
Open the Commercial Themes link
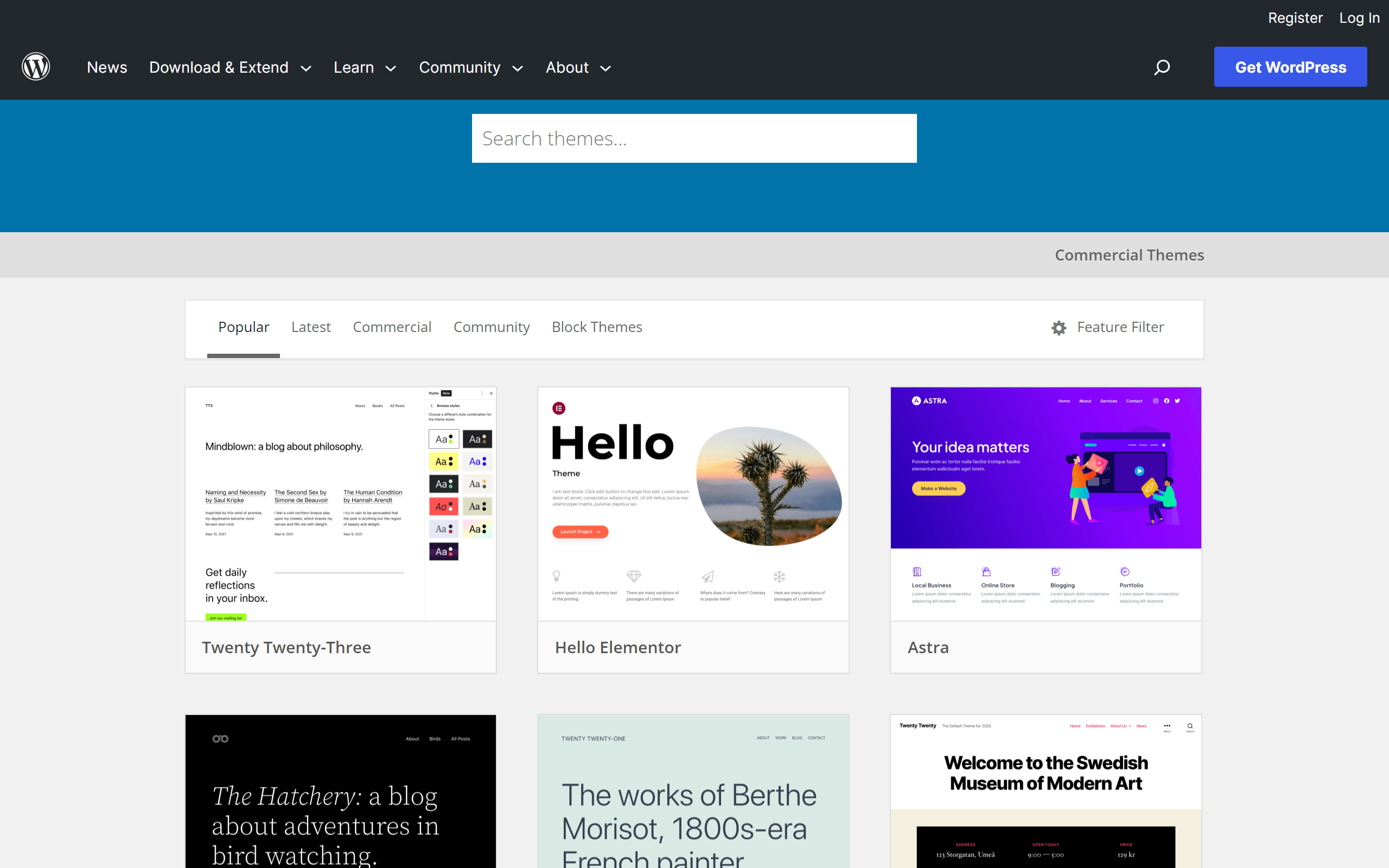click(x=1129, y=255)
